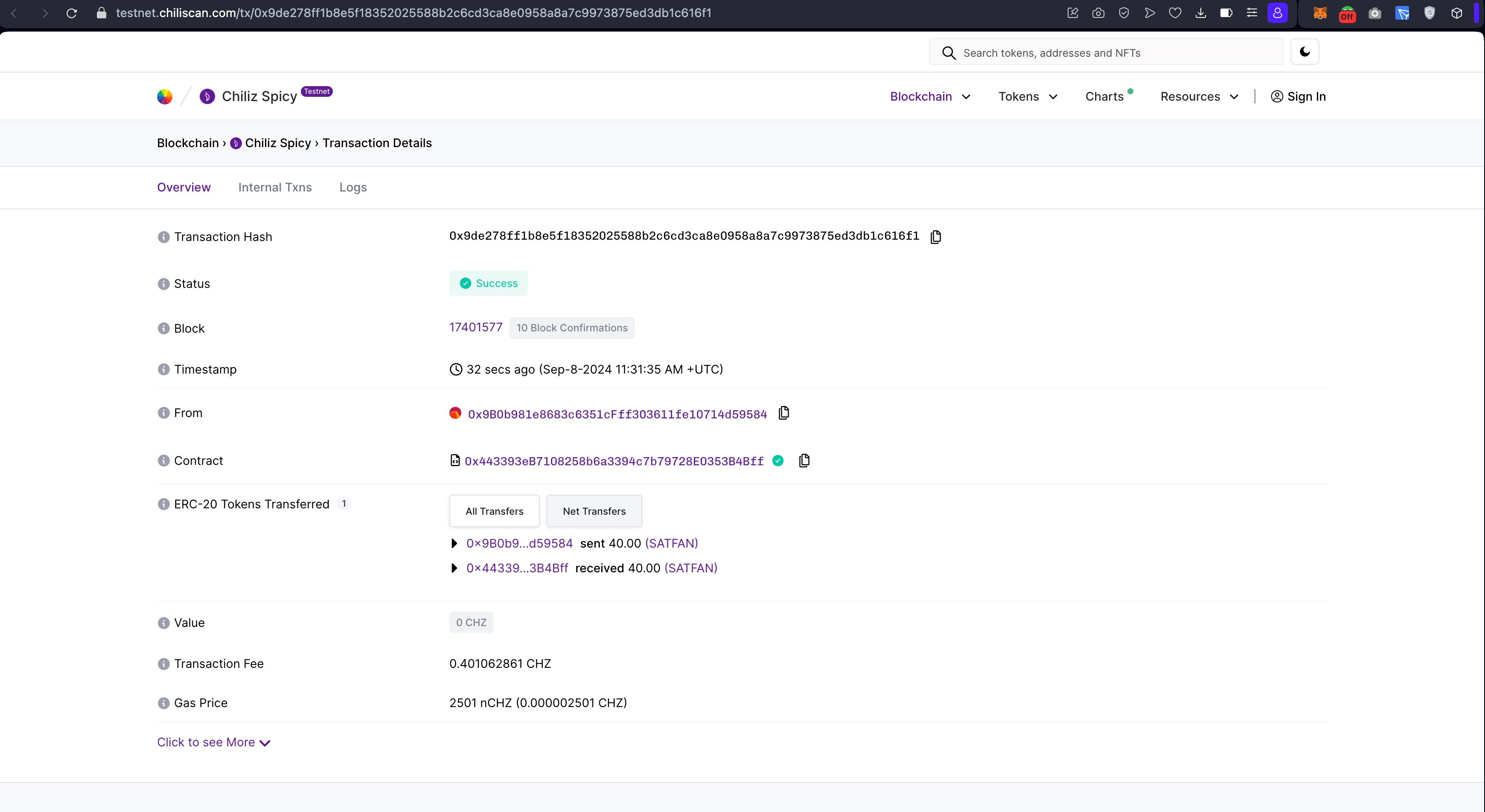The image size is (1485, 812).
Task: Click Blockchain in the breadcrumb
Action: [188, 143]
